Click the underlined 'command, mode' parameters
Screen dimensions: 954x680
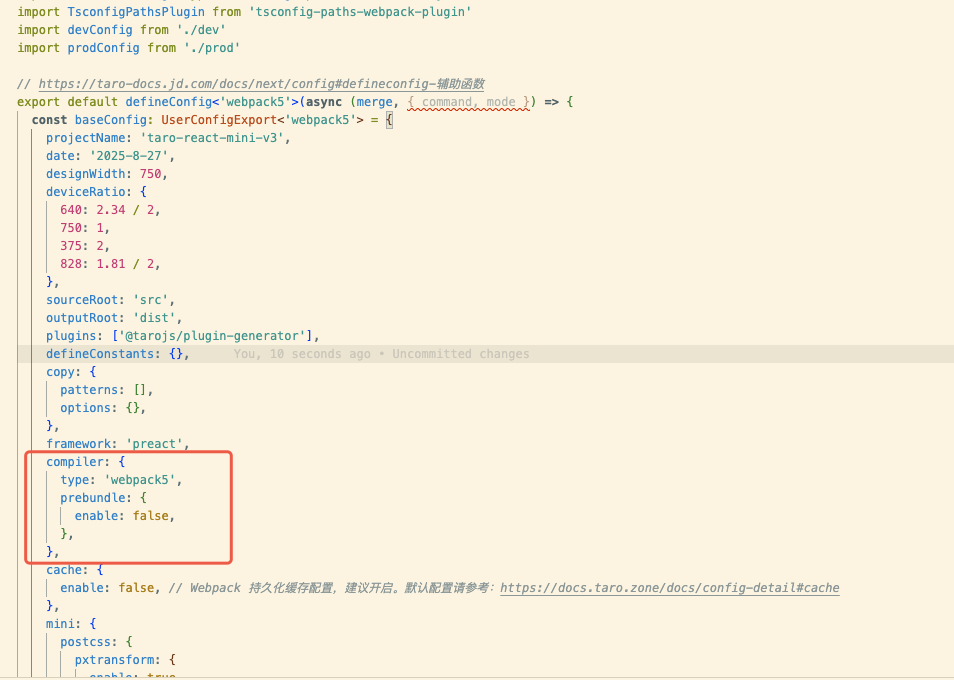coord(468,102)
